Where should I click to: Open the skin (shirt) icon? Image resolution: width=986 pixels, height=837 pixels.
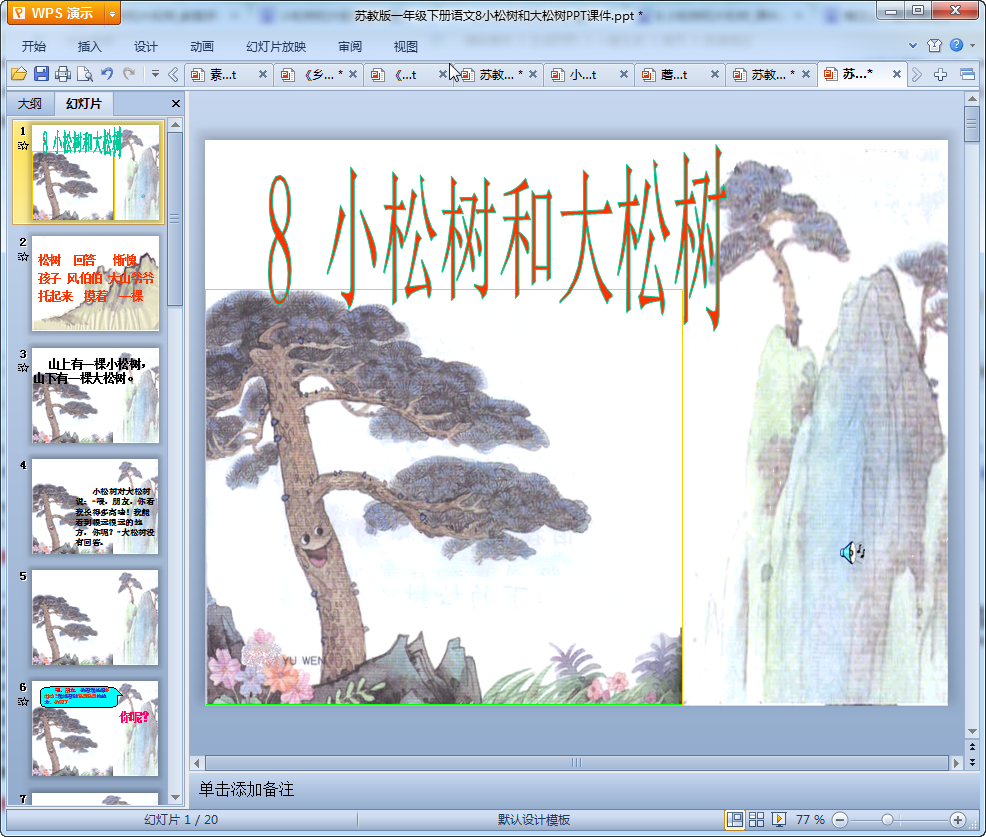(x=934, y=45)
